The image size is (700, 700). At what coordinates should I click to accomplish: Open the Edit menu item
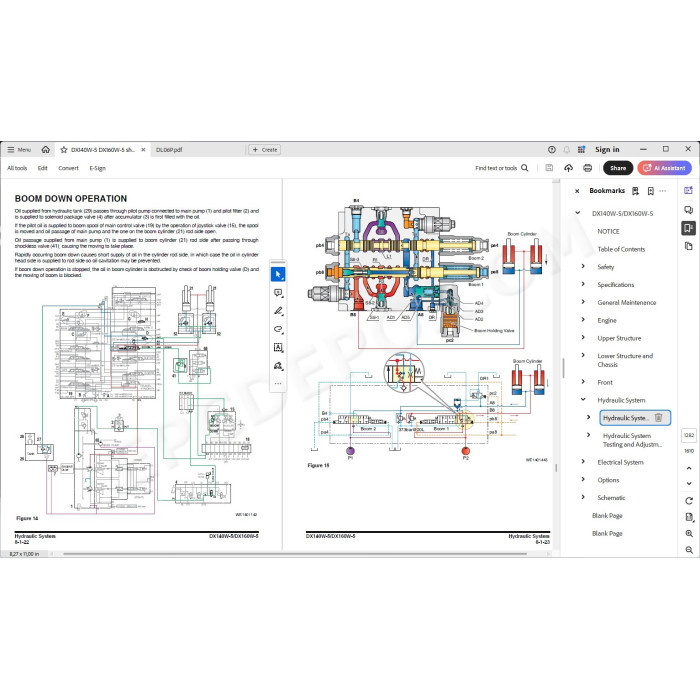click(42, 168)
